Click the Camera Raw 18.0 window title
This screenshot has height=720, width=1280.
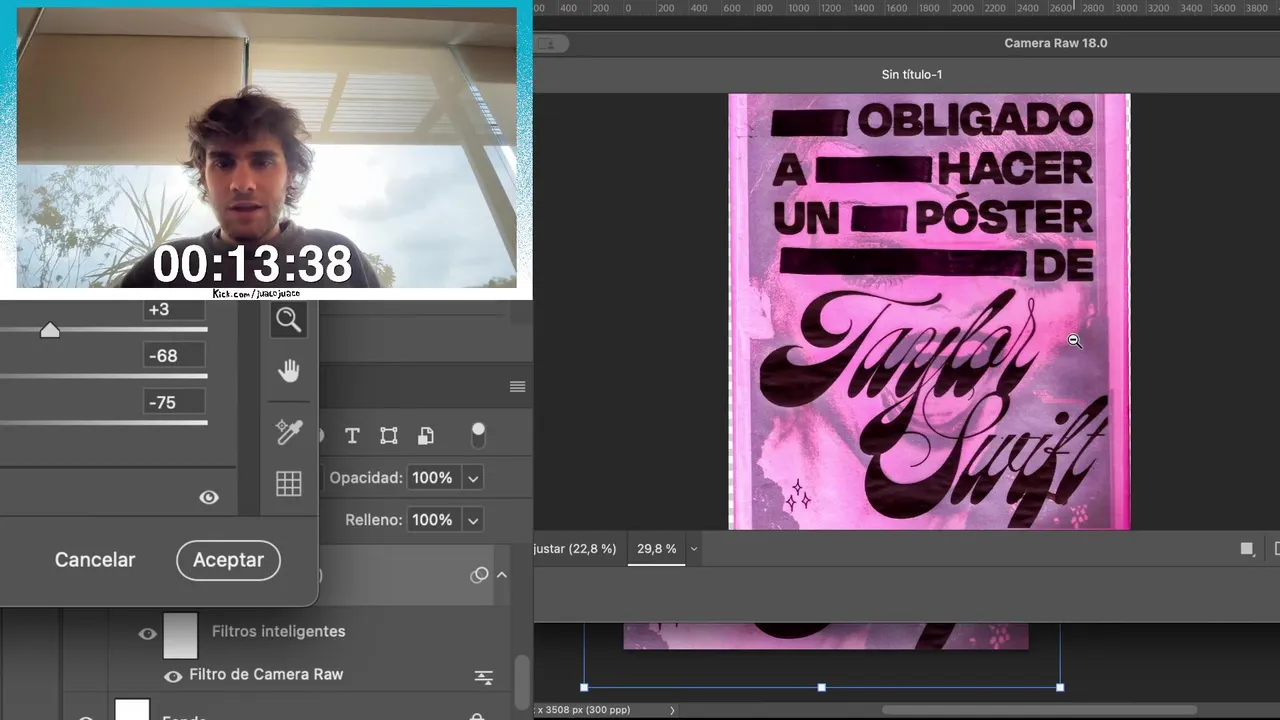(1056, 43)
